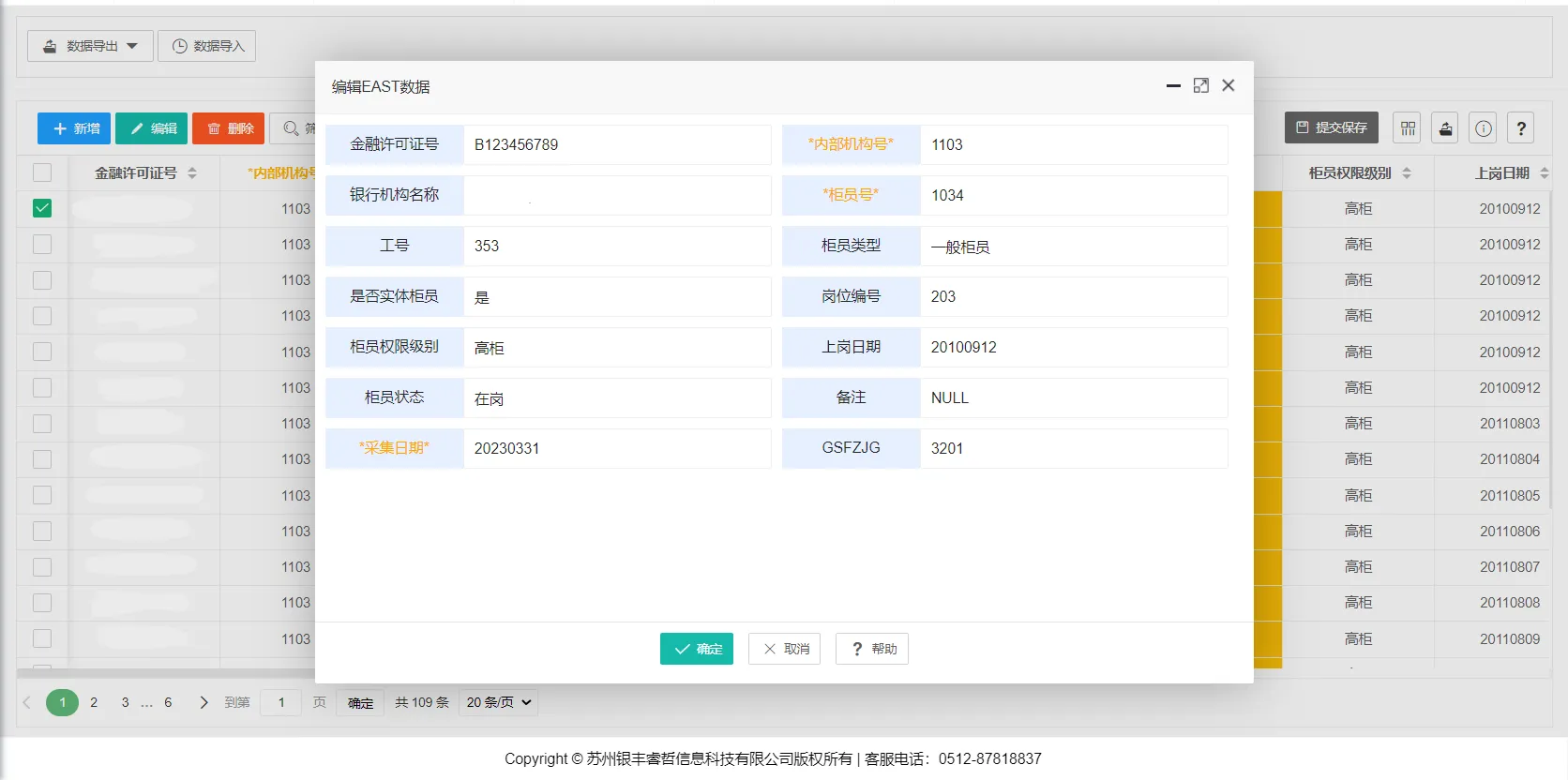The width and height of the screenshot is (1568, 780).
Task: Open the 20 条/页 page size dropdown
Action: [498, 702]
